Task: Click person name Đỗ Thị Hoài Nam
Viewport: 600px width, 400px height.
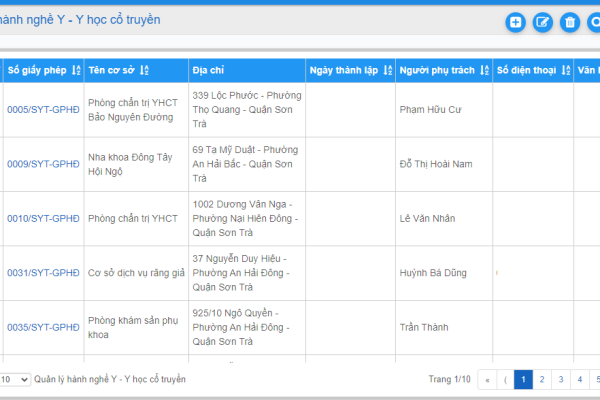Action: coord(436,164)
